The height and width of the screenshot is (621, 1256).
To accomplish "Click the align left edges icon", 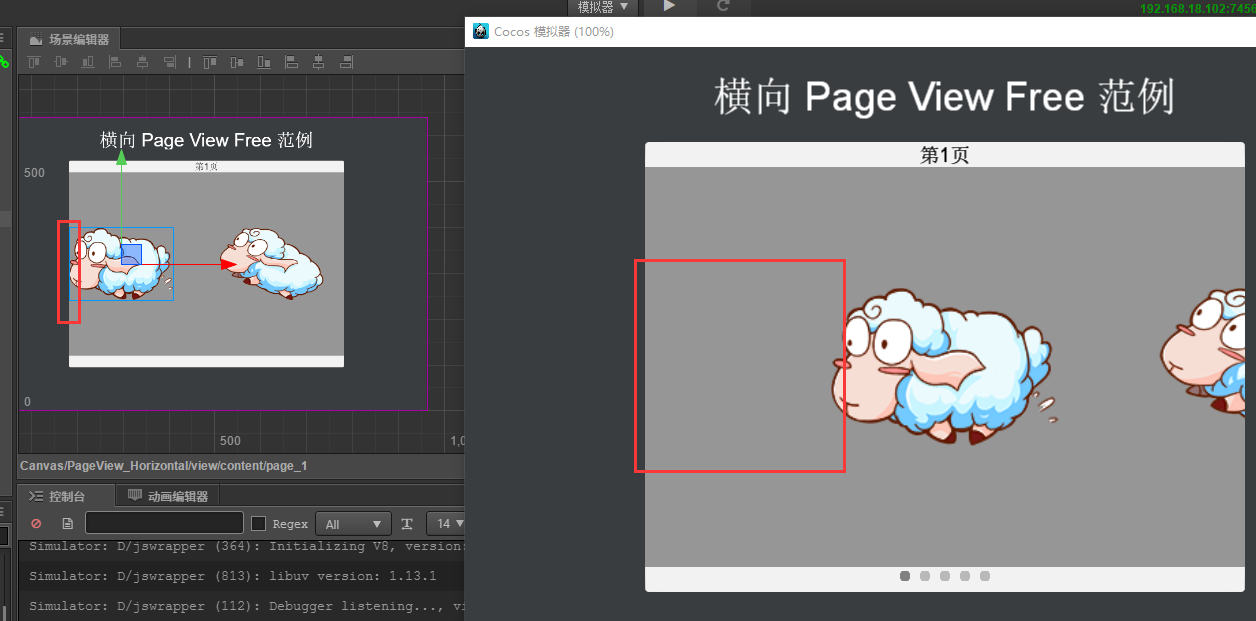I will [115, 62].
